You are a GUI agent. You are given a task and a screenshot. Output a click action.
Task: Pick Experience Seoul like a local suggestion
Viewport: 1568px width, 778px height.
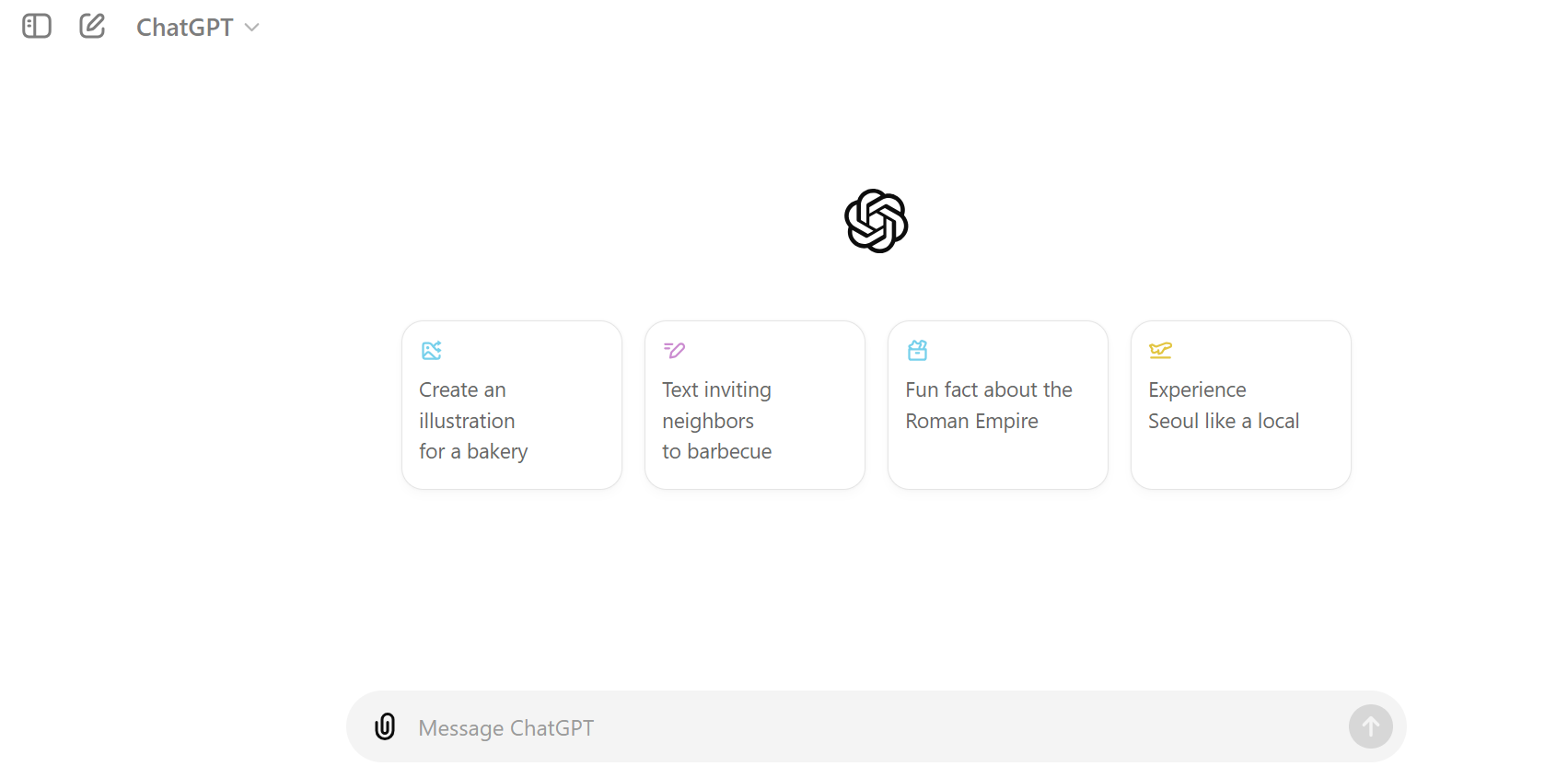1241,405
